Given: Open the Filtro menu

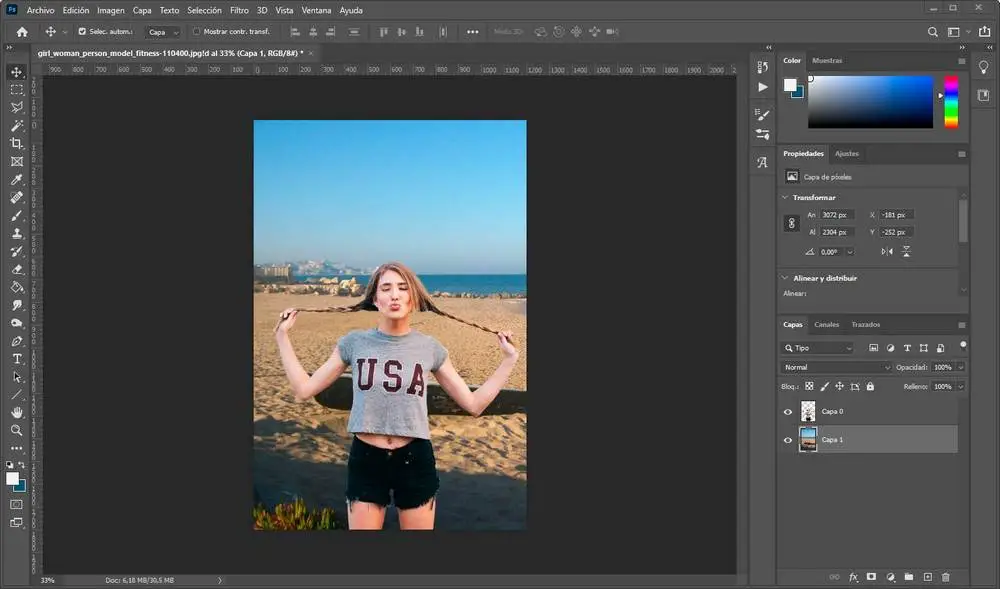Looking at the screenshot, I should pyautogui.click(x=239, y=10).
